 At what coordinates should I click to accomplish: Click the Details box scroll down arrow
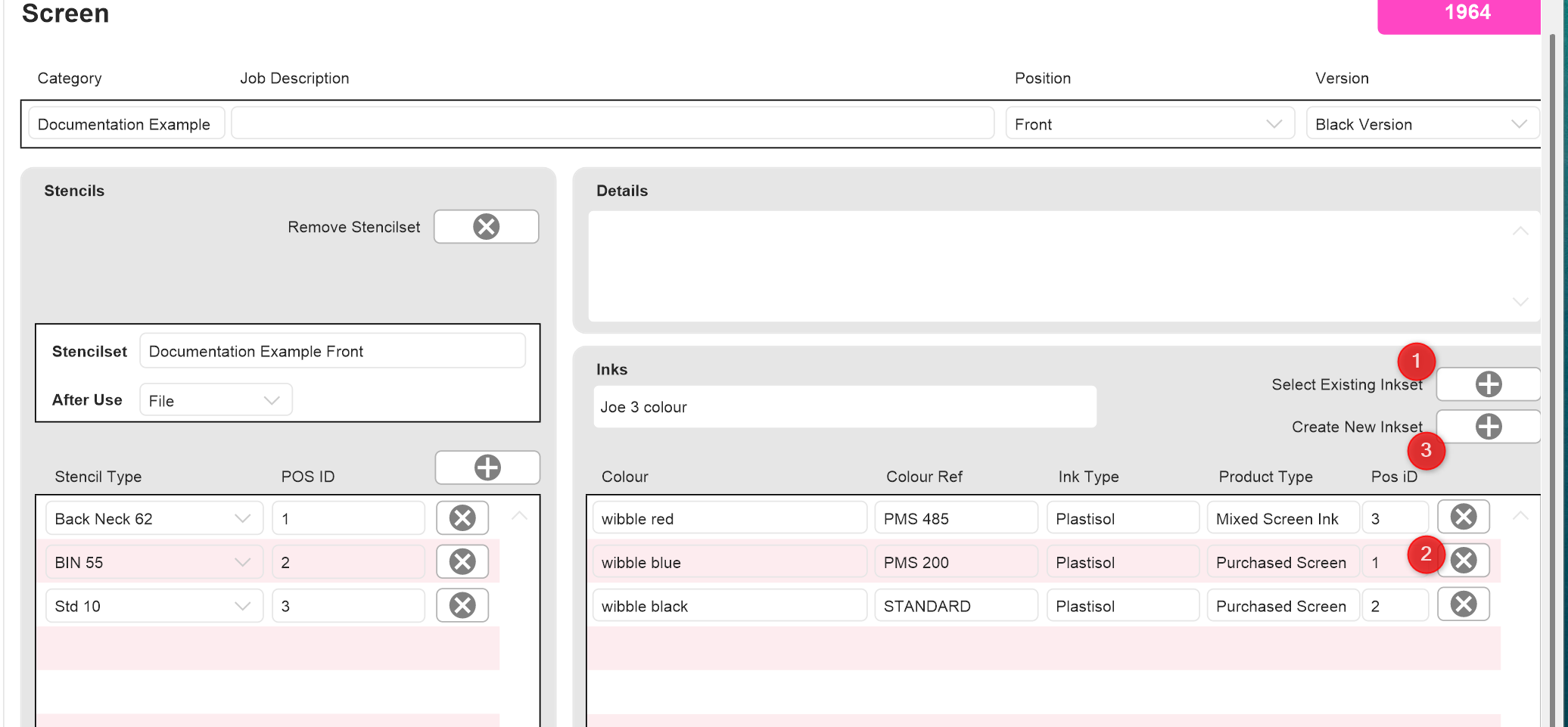coord(1520,301)
